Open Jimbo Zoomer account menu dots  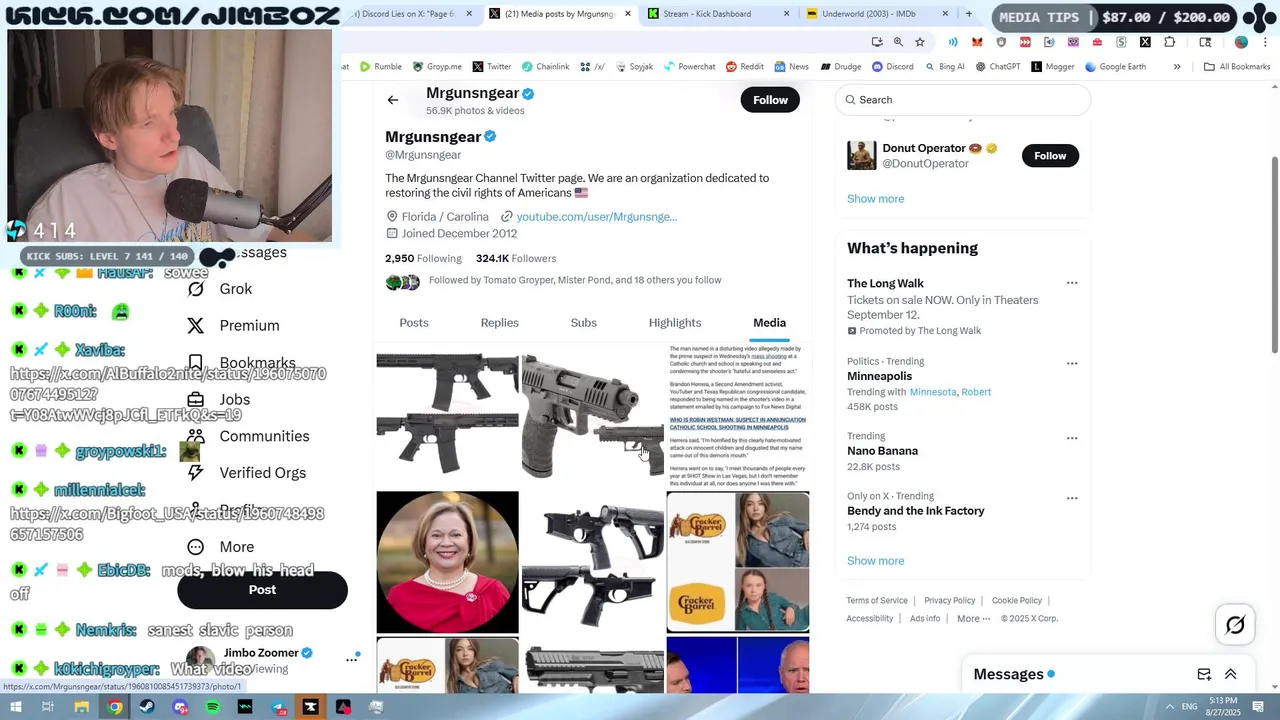coord(352,658)
